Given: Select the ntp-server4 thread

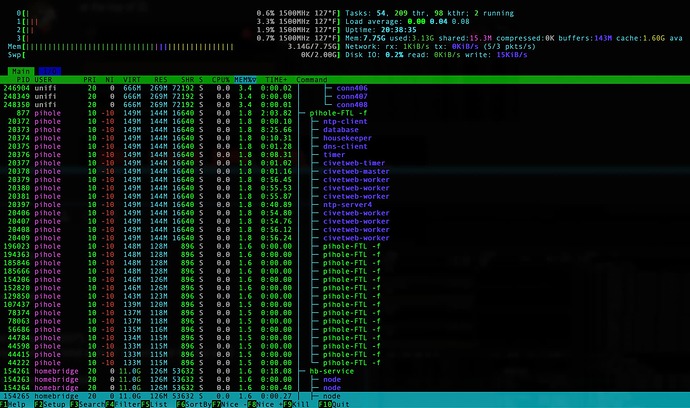Looking at the screenshot, I should click(347, 205).
